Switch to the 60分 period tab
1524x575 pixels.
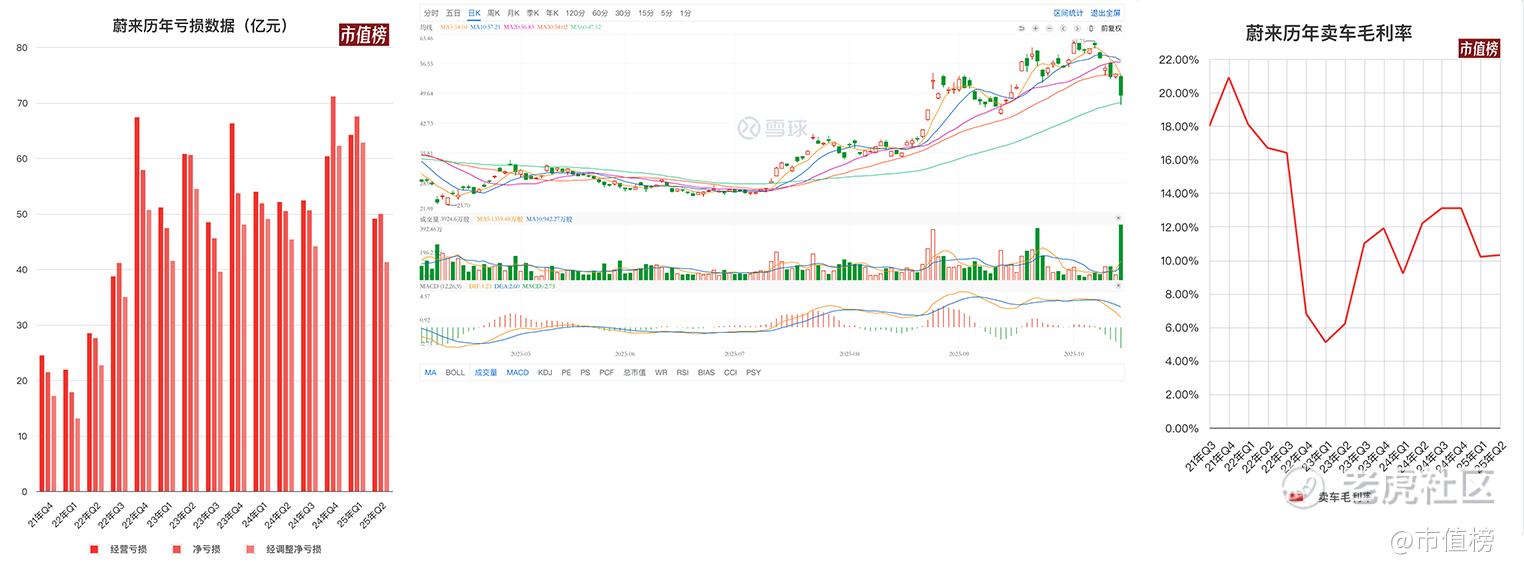(x=600, y=13)
